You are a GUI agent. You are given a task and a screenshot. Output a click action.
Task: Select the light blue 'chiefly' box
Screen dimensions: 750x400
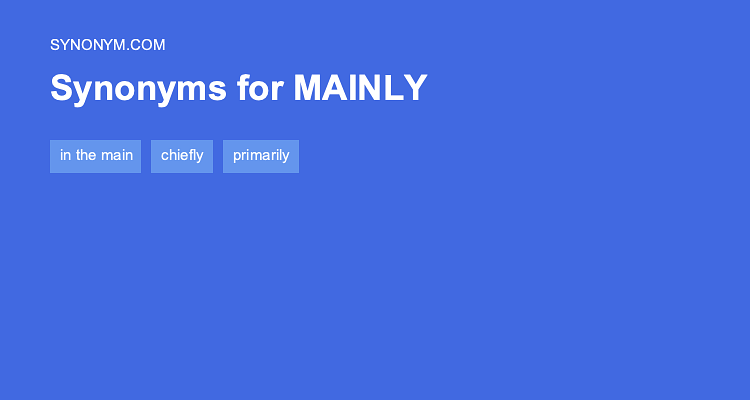(182, 156)
